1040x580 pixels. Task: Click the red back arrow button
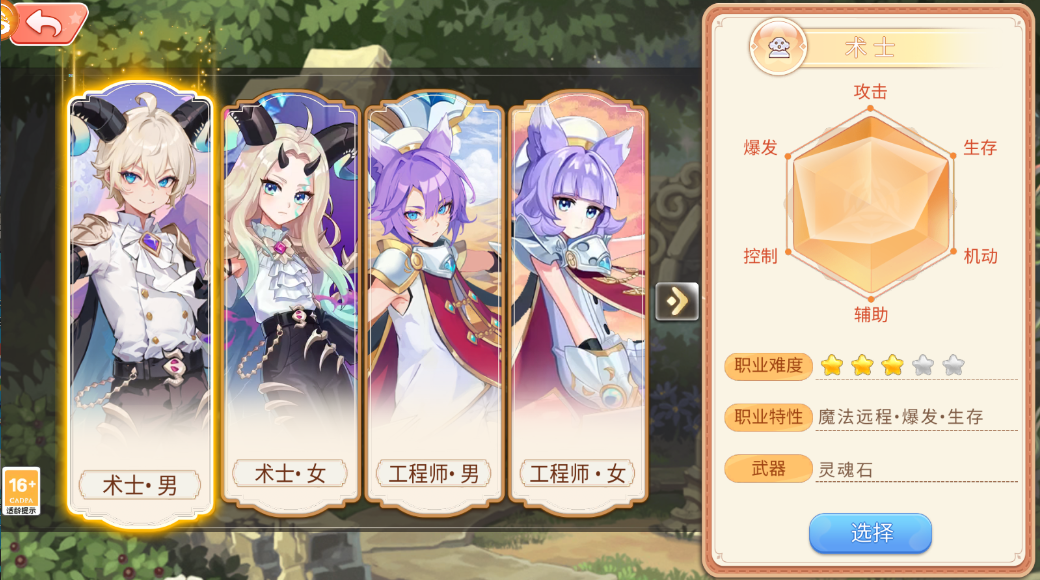48,23
